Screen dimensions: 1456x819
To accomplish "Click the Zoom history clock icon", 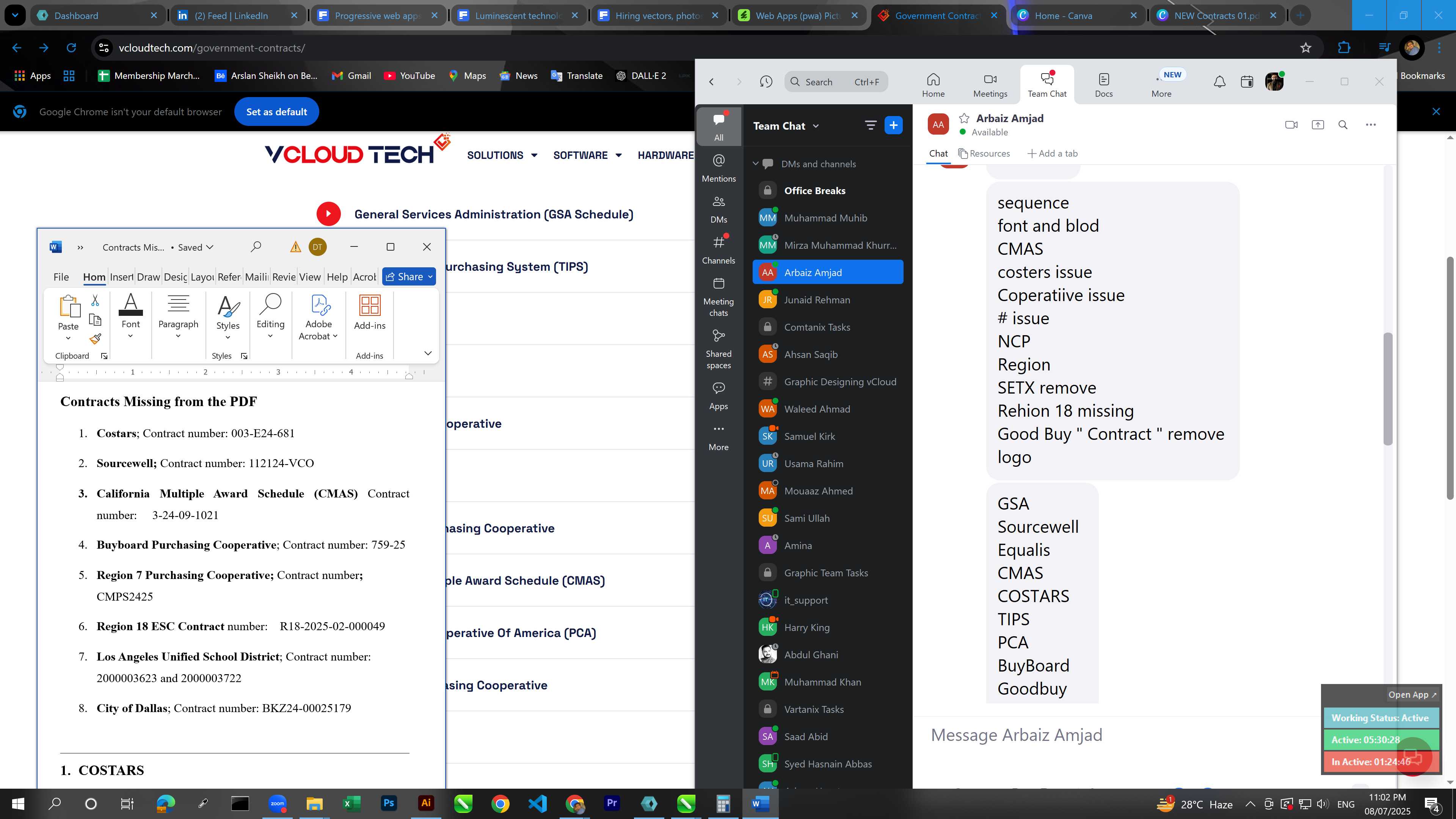I will [766, 82].
